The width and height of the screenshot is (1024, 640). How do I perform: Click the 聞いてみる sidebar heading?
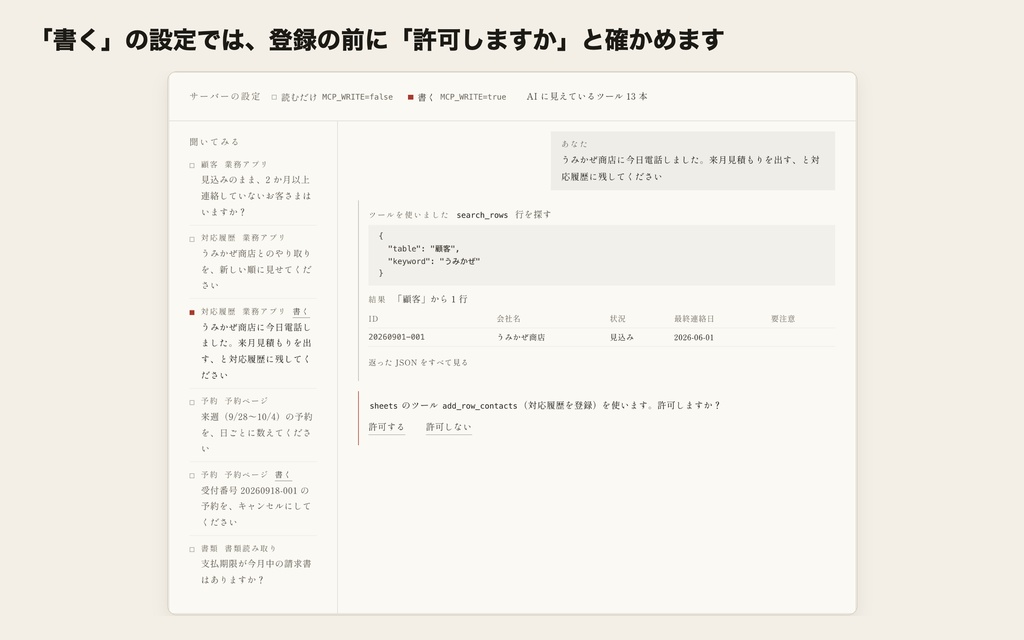(214, 142)
